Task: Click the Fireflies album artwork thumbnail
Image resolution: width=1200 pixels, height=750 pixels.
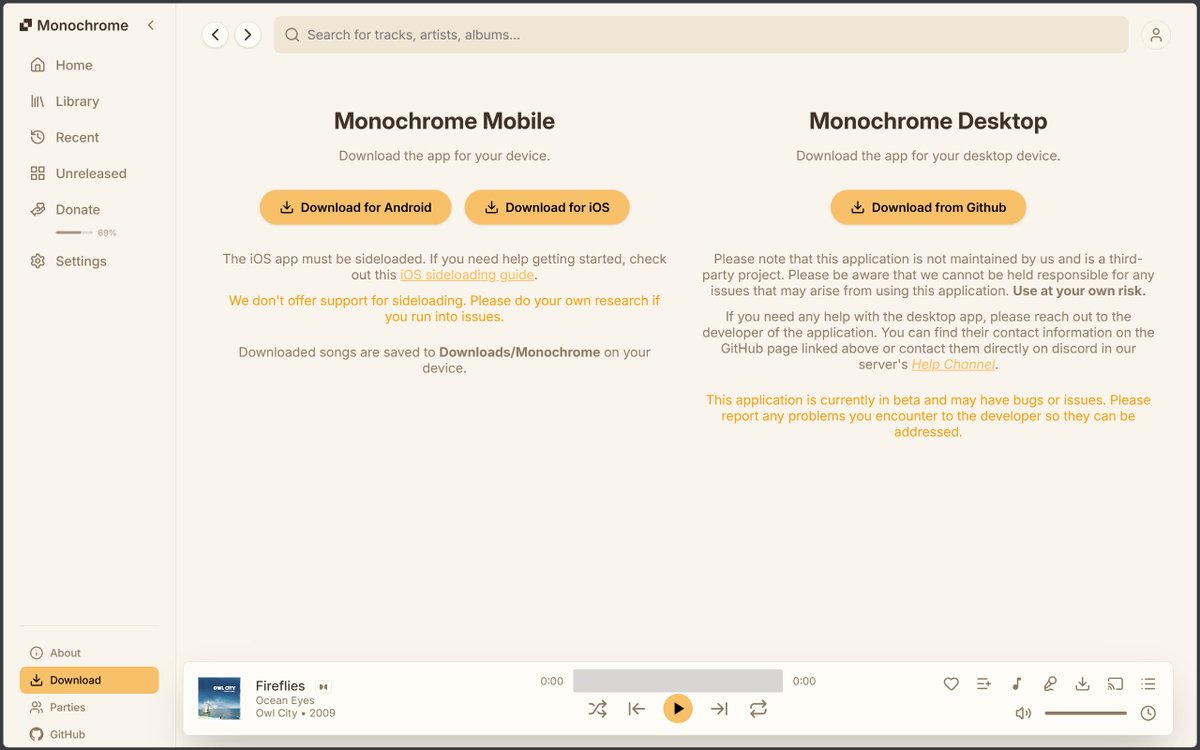Action: click(x=219, y=699)
